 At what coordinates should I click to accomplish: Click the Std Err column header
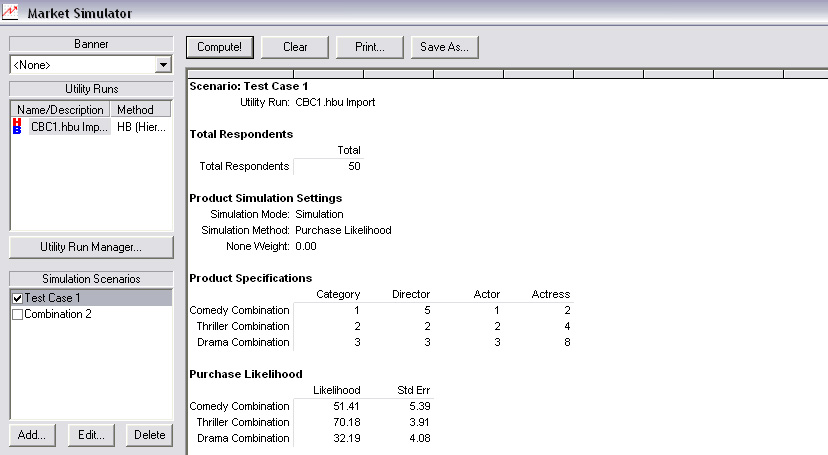(413, 390)
